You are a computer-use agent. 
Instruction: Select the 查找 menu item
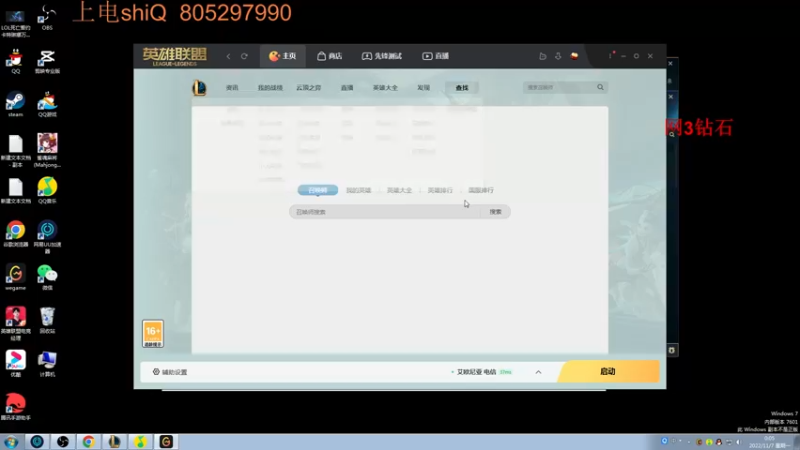462,88
